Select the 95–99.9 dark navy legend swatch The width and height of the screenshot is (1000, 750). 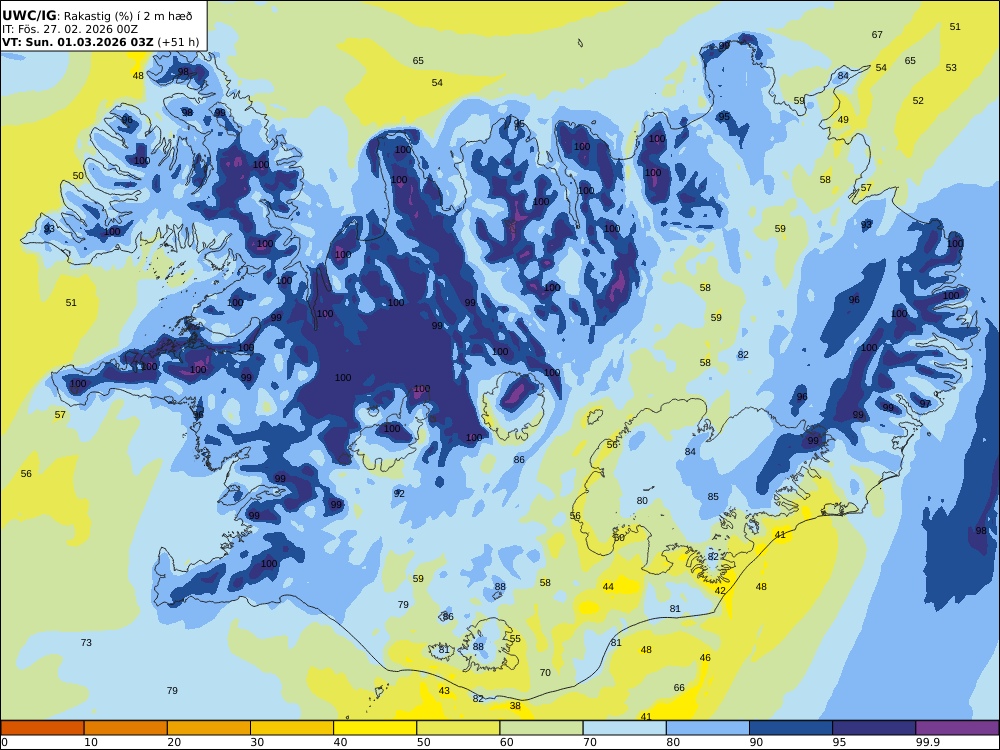[874, 728]
